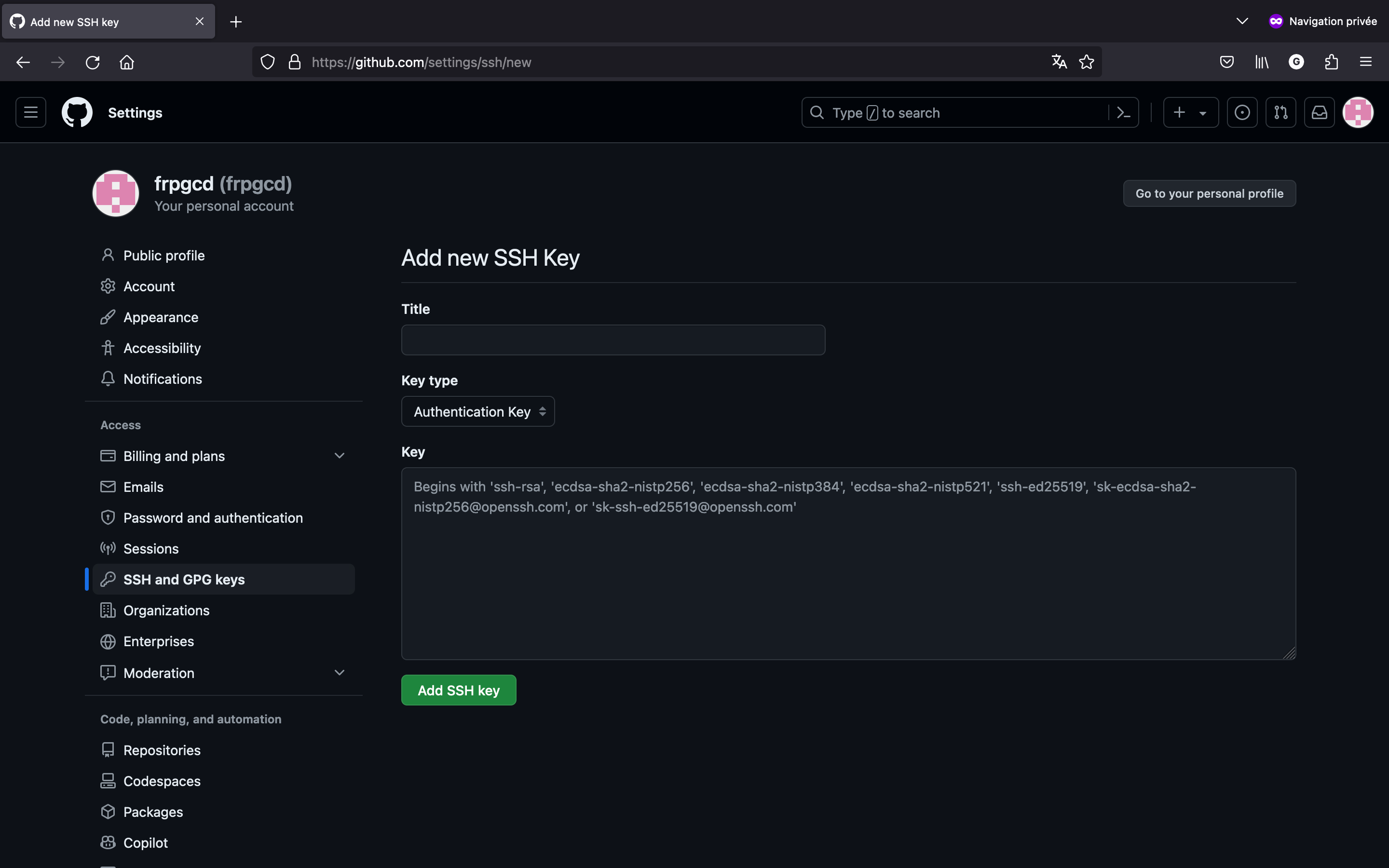Viewport: 1389px width, 868px height.
Task: Open the GitHub hamburger navigation menu
Action: (31, 112)
